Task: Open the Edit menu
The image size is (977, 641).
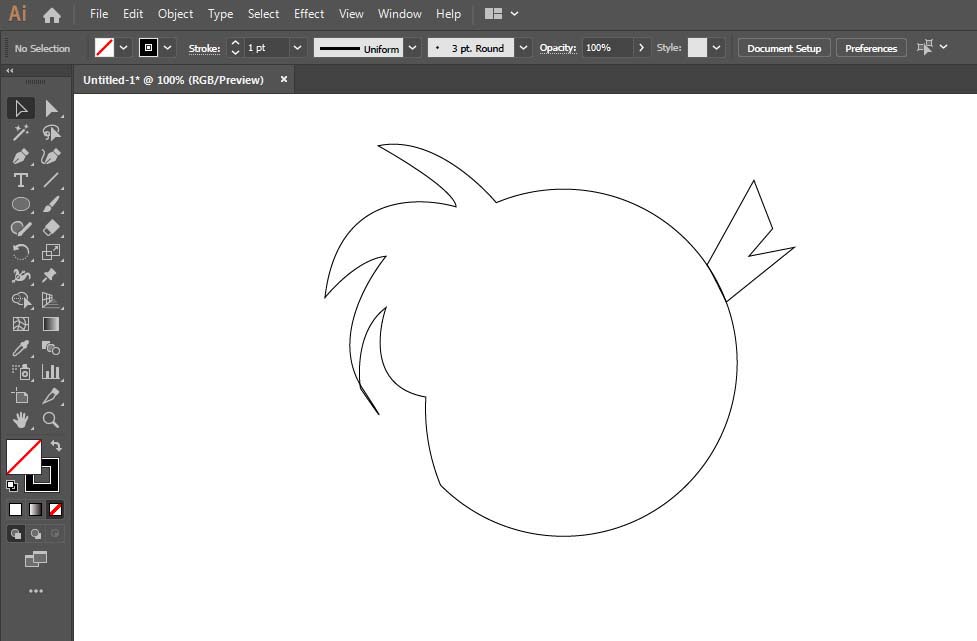Action: coord(133,14)
